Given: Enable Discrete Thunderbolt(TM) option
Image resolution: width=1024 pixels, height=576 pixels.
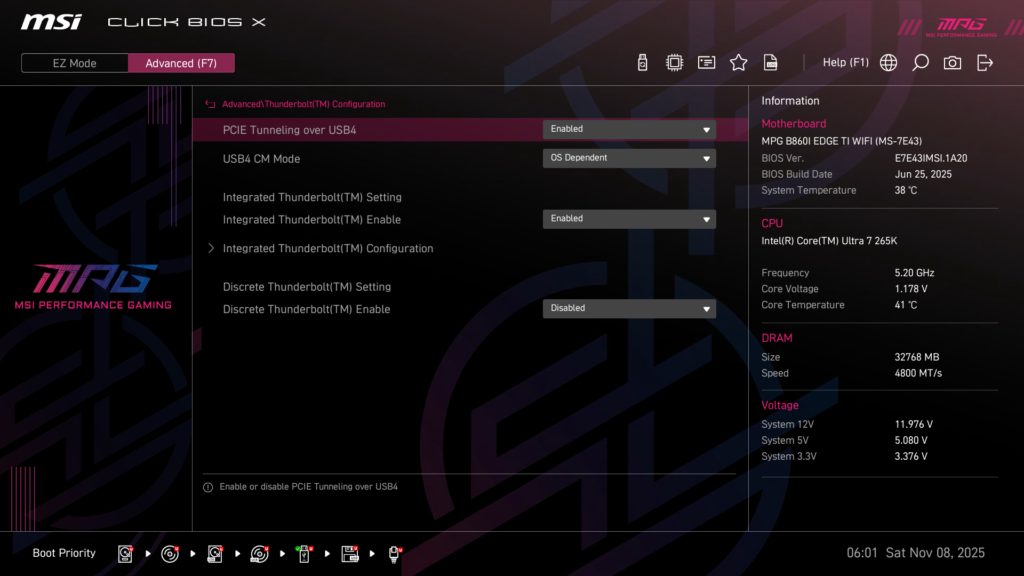Looking at the screenshot, I should pos(628,308).
